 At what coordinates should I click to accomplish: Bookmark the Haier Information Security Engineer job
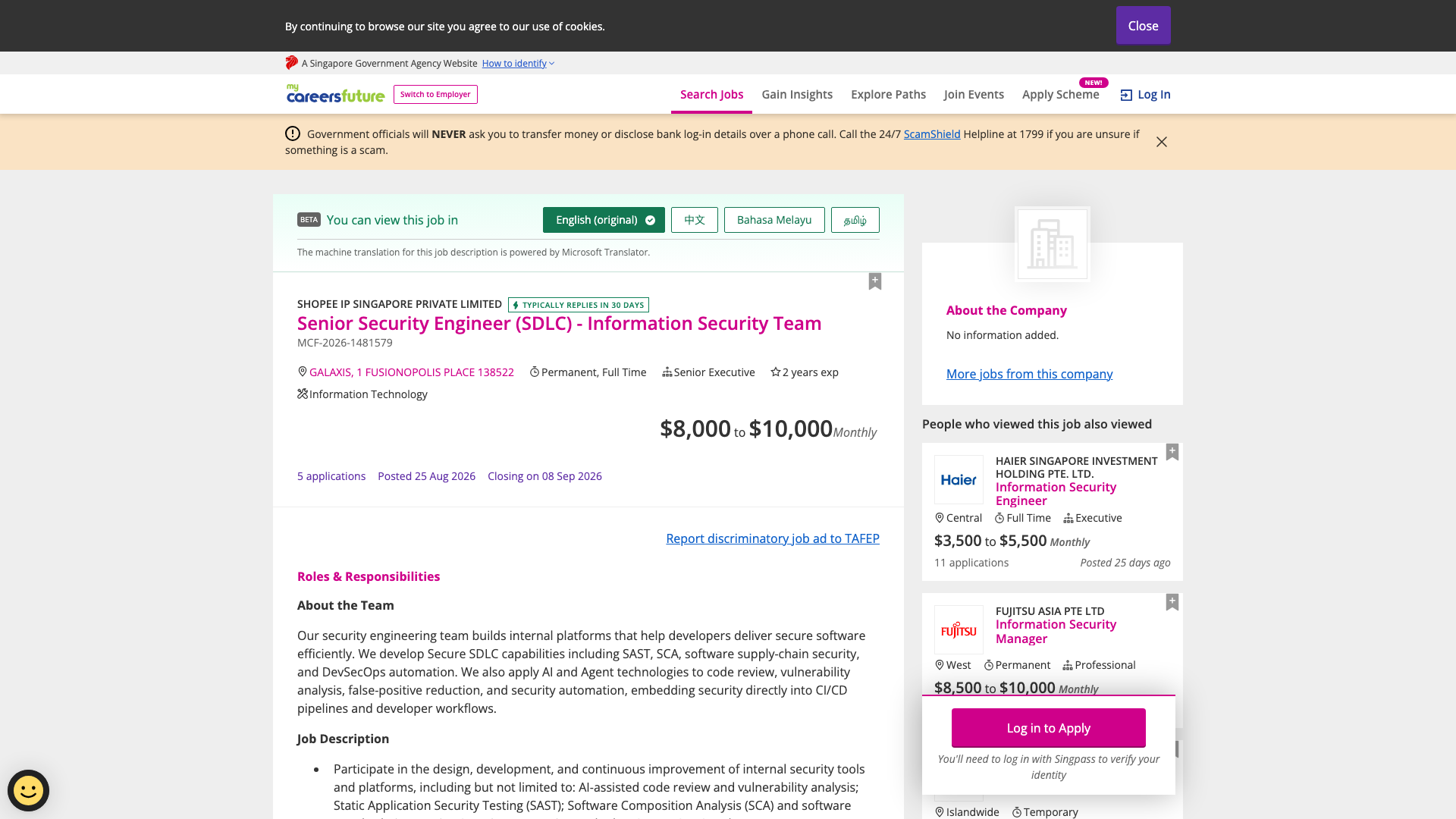pyautogui.click(x=1172, y=452)
